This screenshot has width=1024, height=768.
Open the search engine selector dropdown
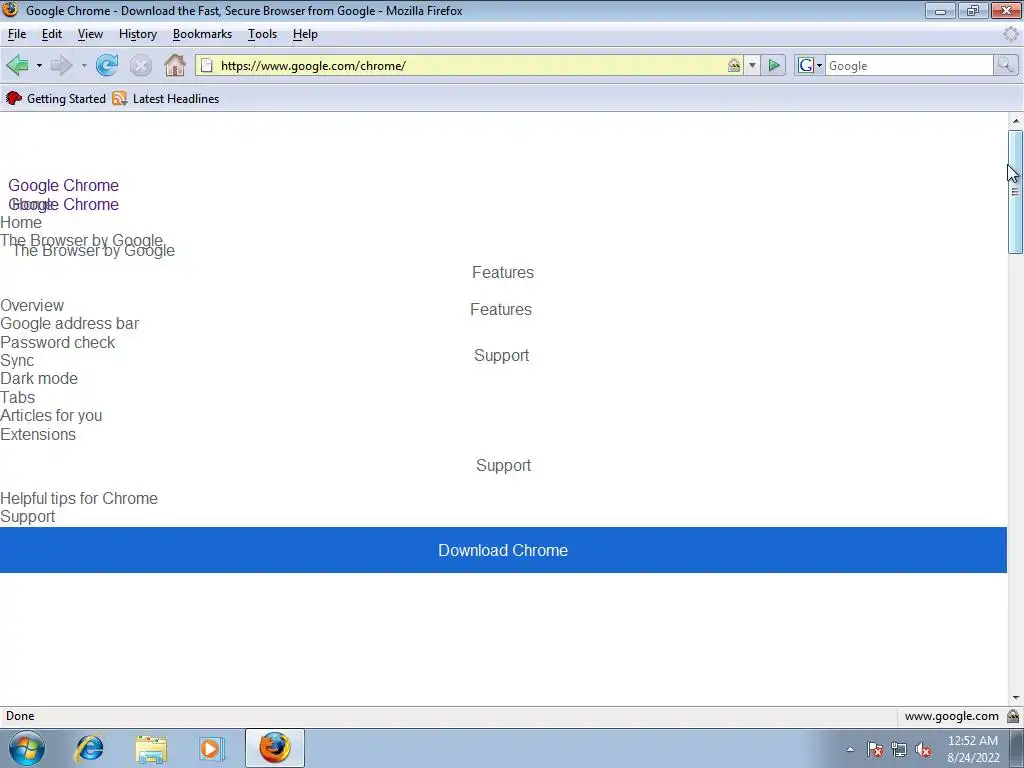(x=809, y=65)
